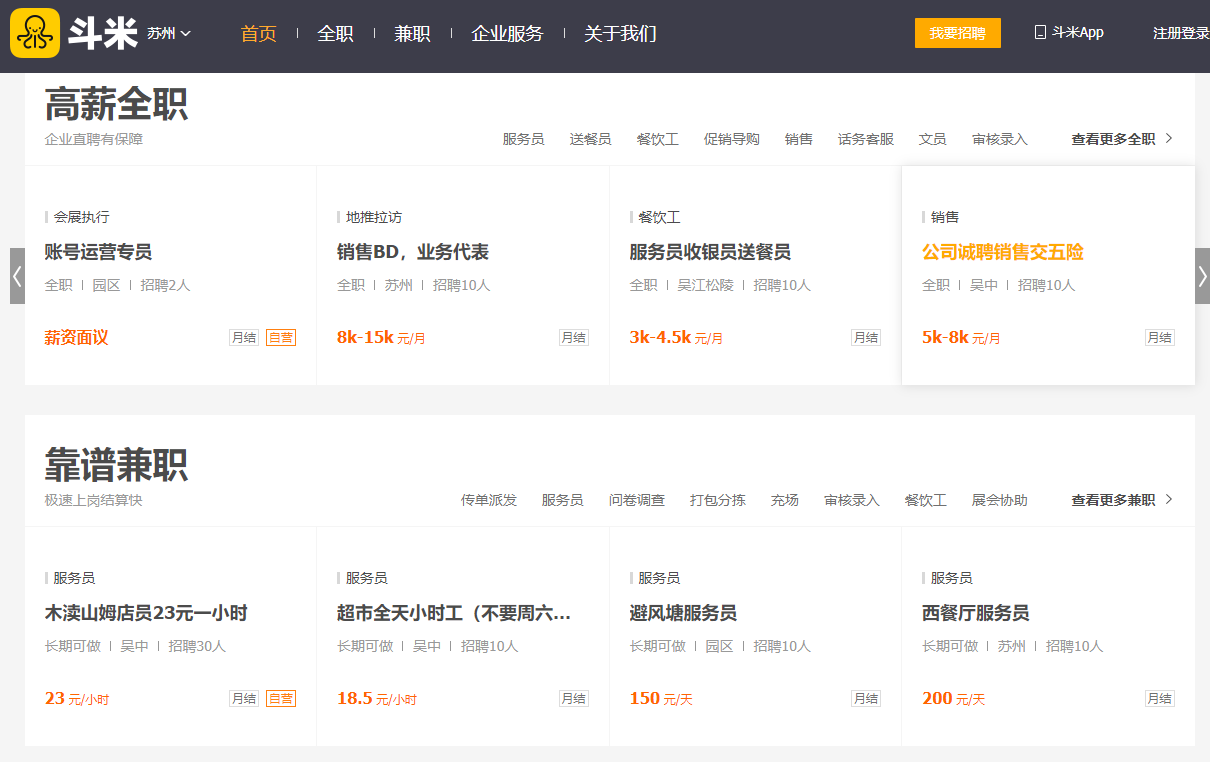Viewport: 1210px width, 762px height.
Task: Select the 关于我们 navigation item
Action: [x=620, y=33]
